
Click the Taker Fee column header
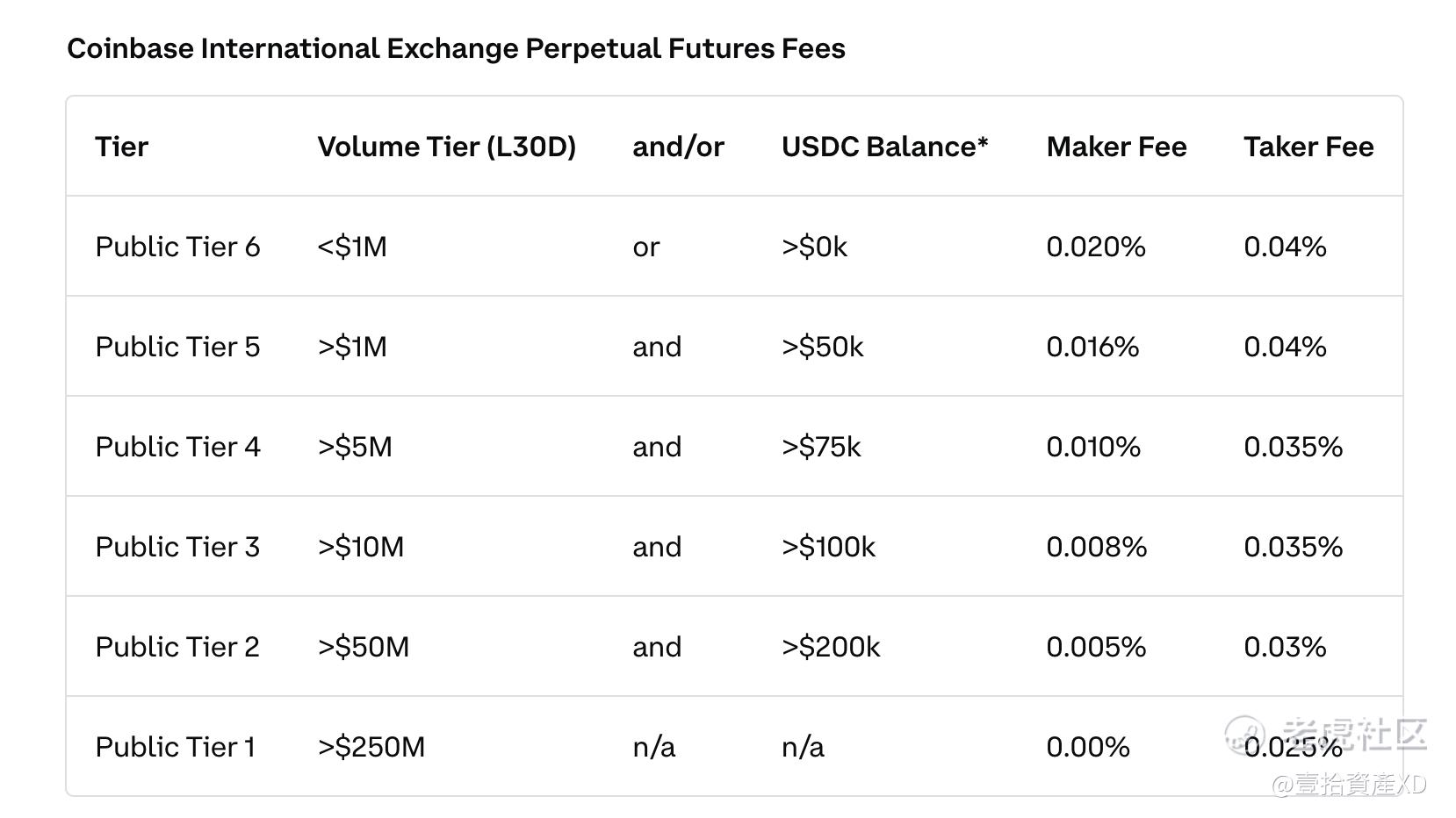click(x=1308, y=147)
